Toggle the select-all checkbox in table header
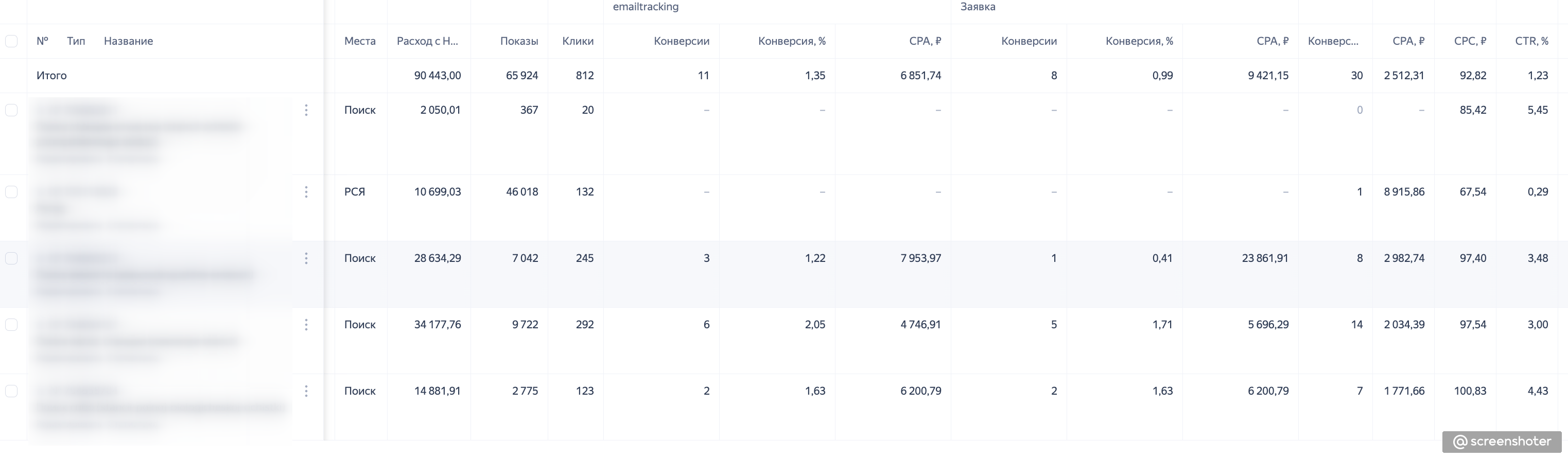This screenshot has height=459, width=1568. tap(11, 41)
